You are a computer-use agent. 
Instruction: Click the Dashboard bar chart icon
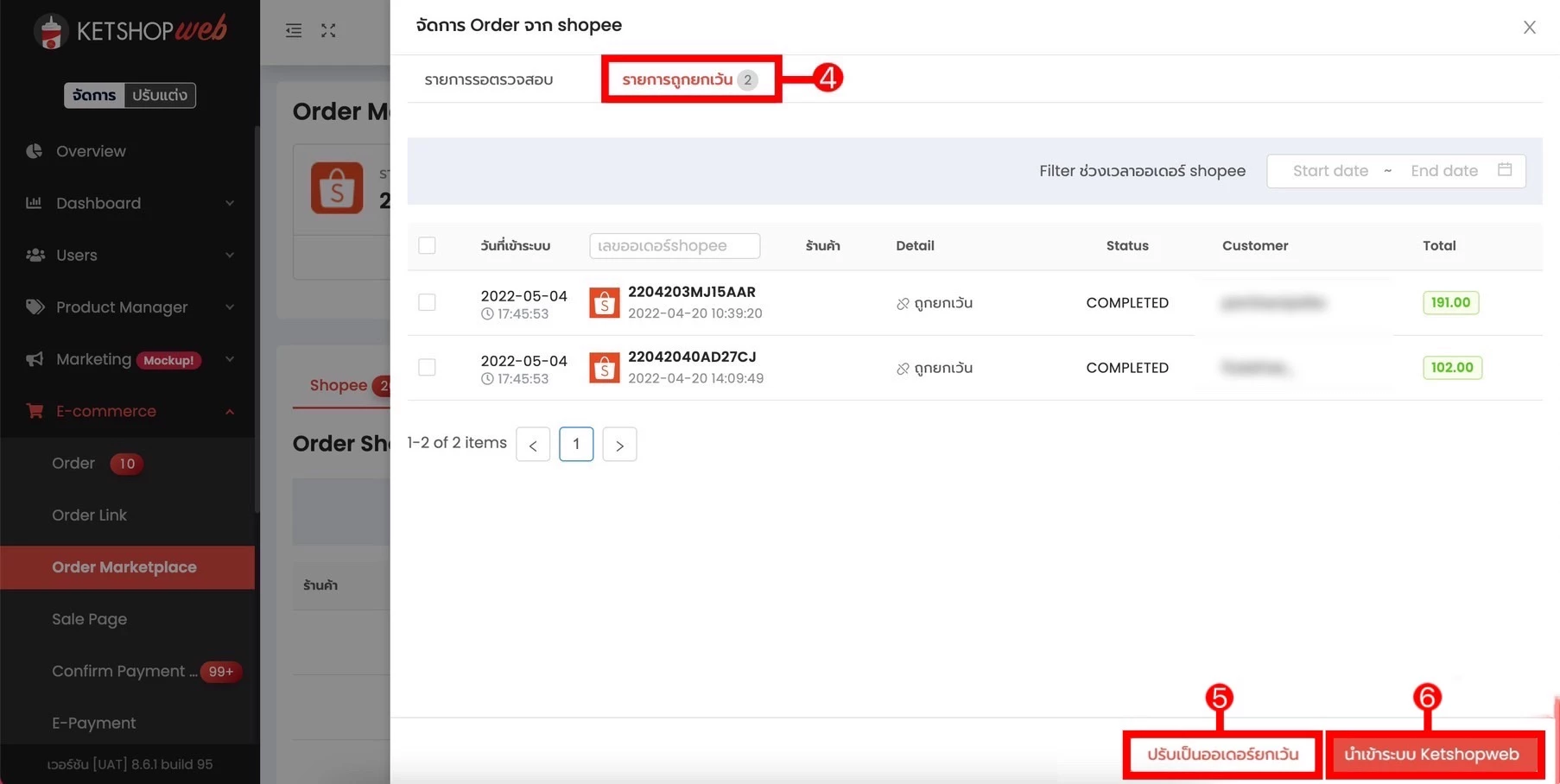point(34,203)
